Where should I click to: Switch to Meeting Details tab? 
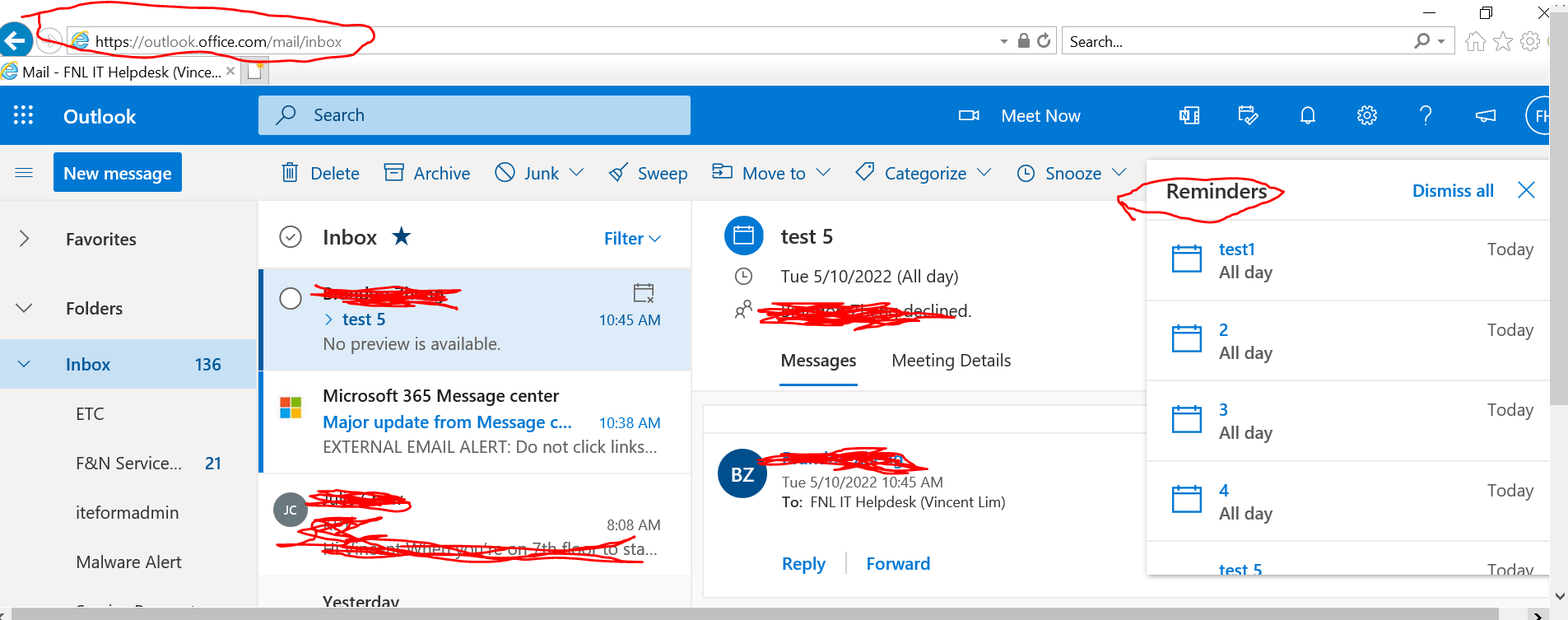[x=951, y=361]
